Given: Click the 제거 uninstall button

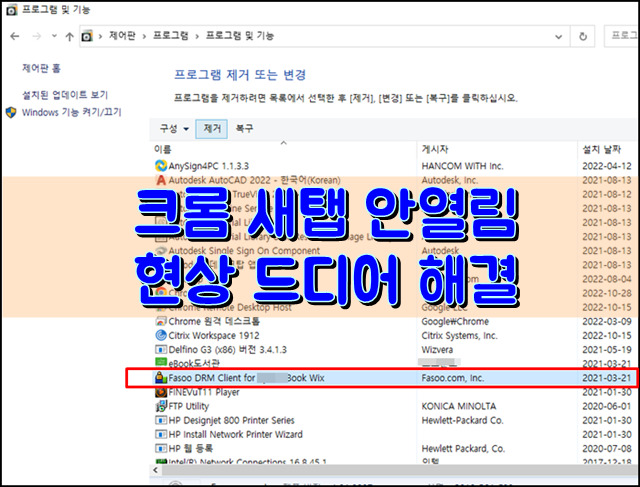Looking at the screenshot, I should pyautogui.click(x=211, y=129).
